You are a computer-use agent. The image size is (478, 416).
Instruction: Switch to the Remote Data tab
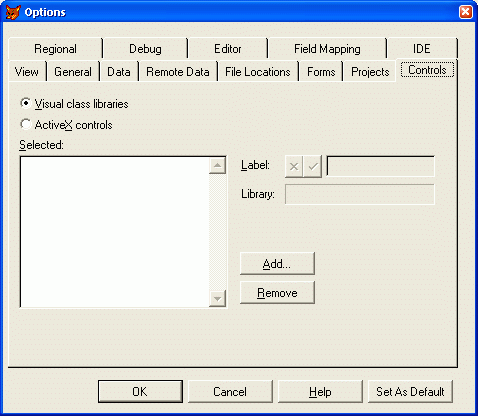pos(178,72)
